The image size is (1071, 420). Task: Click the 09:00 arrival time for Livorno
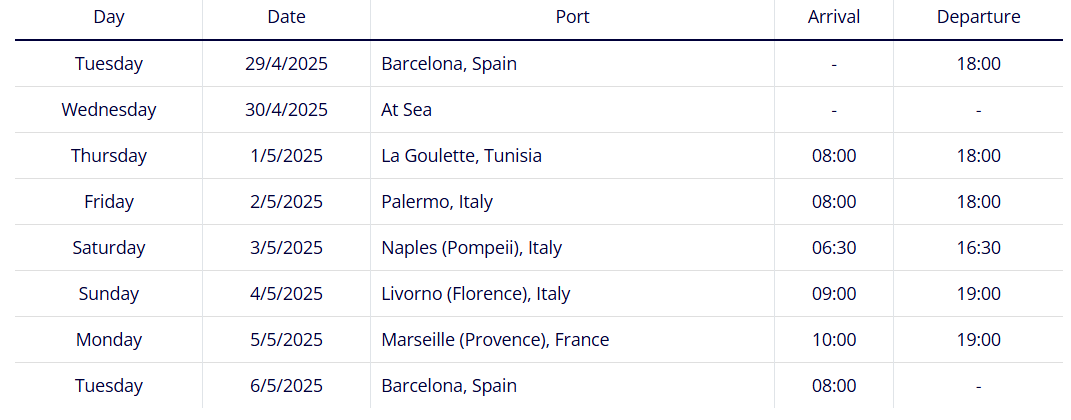click(x=834, y=294)
